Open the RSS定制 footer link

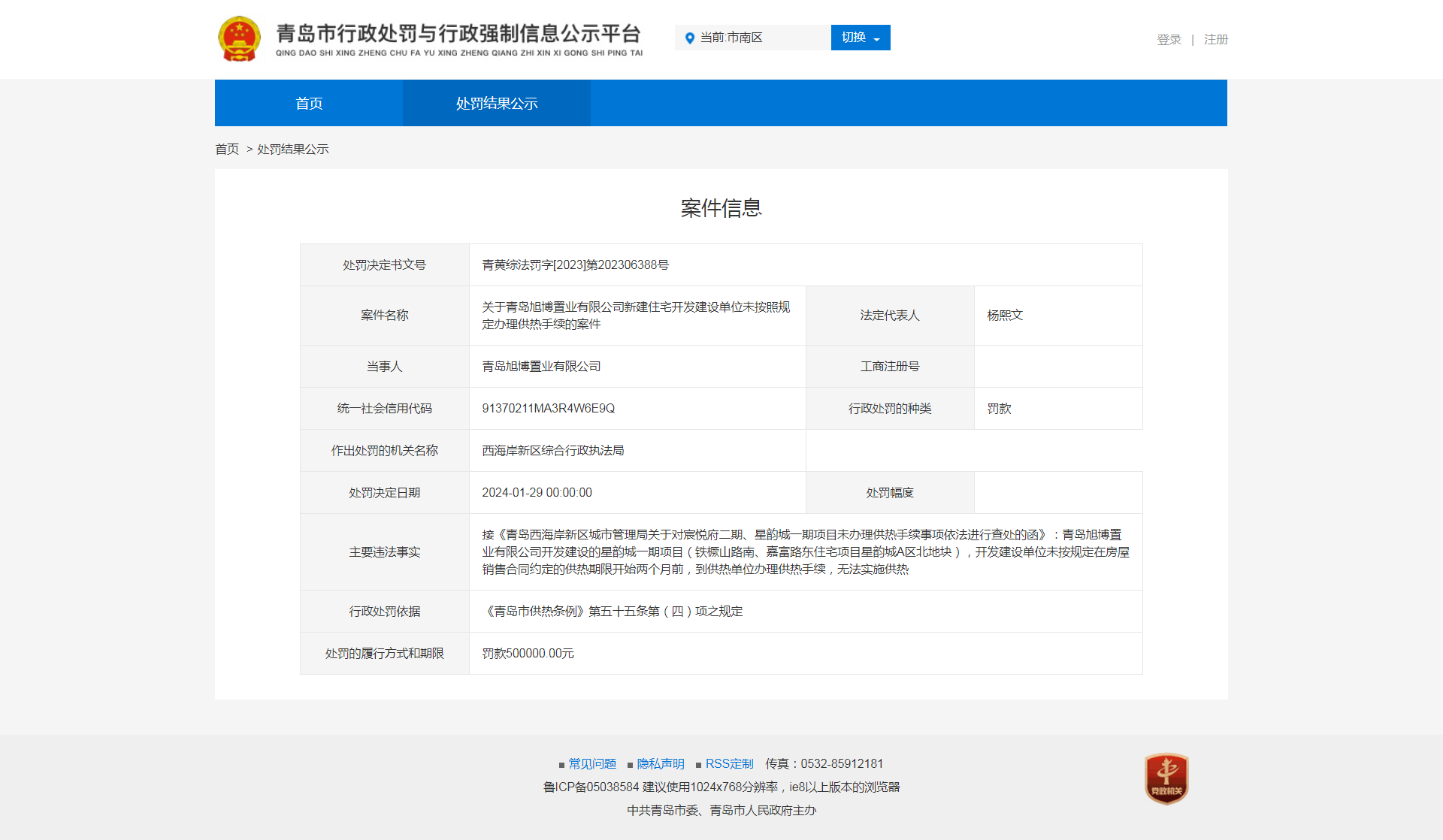point(729,763)
